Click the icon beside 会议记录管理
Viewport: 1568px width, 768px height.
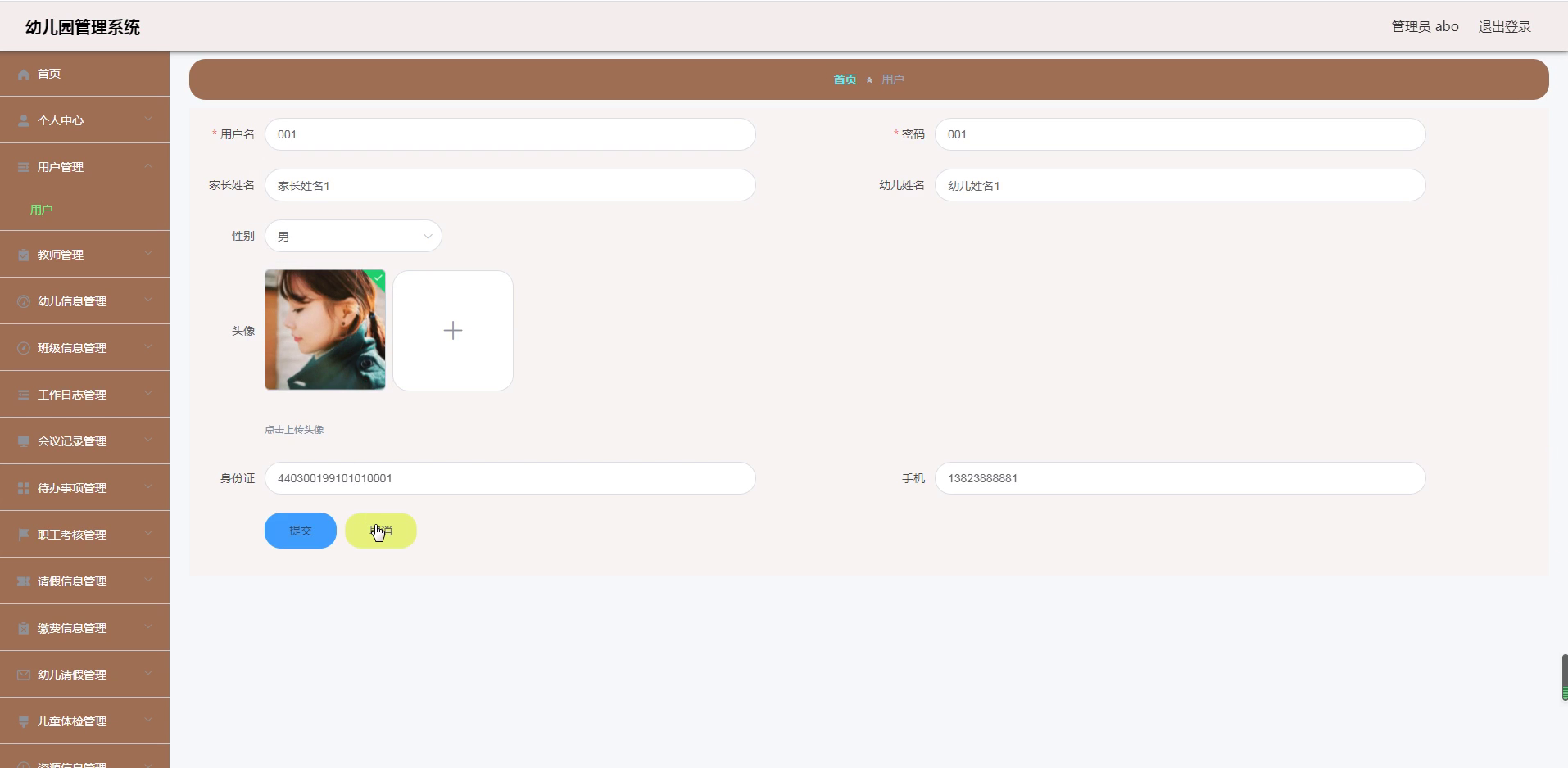(x=24, y=441)
